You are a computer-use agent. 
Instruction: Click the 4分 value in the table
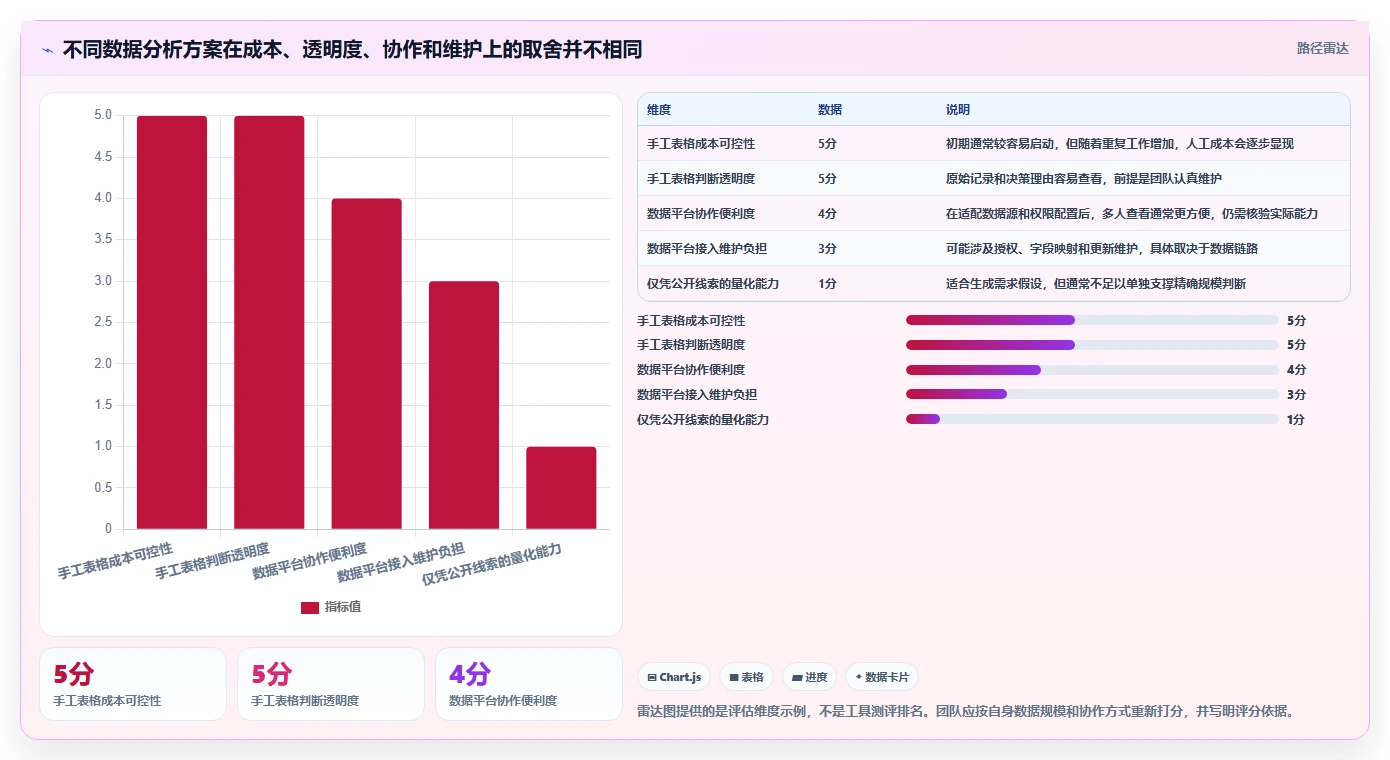(x=827, y=214)
